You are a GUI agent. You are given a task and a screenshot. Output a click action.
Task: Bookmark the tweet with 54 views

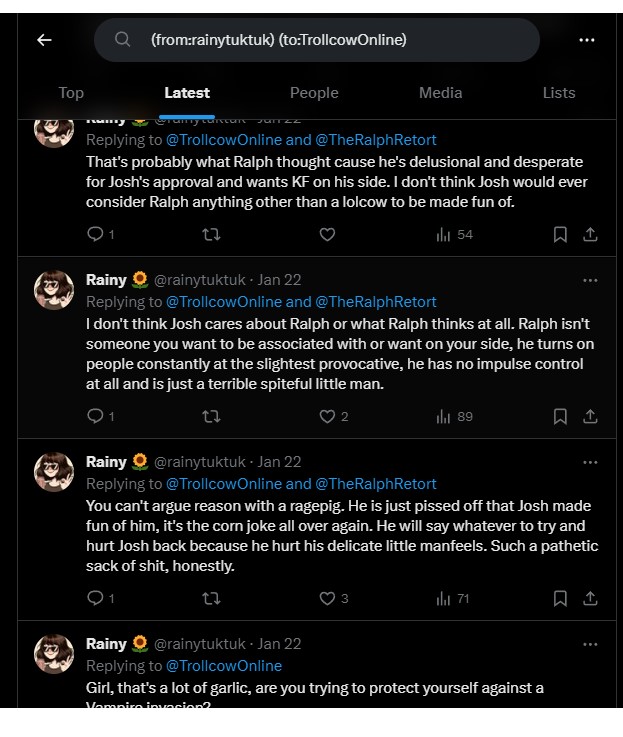tap(560, 234)
